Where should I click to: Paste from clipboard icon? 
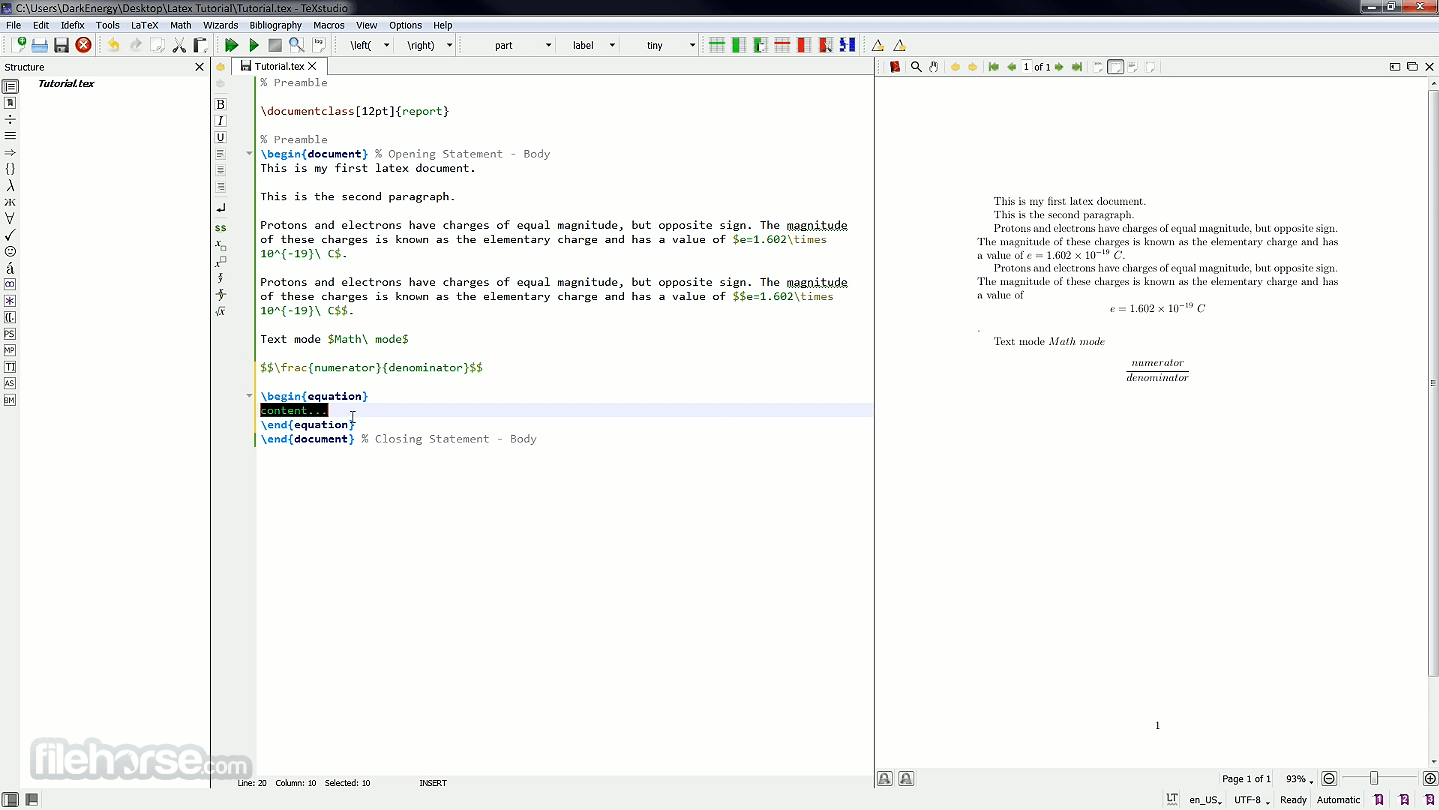pos(200,45)
